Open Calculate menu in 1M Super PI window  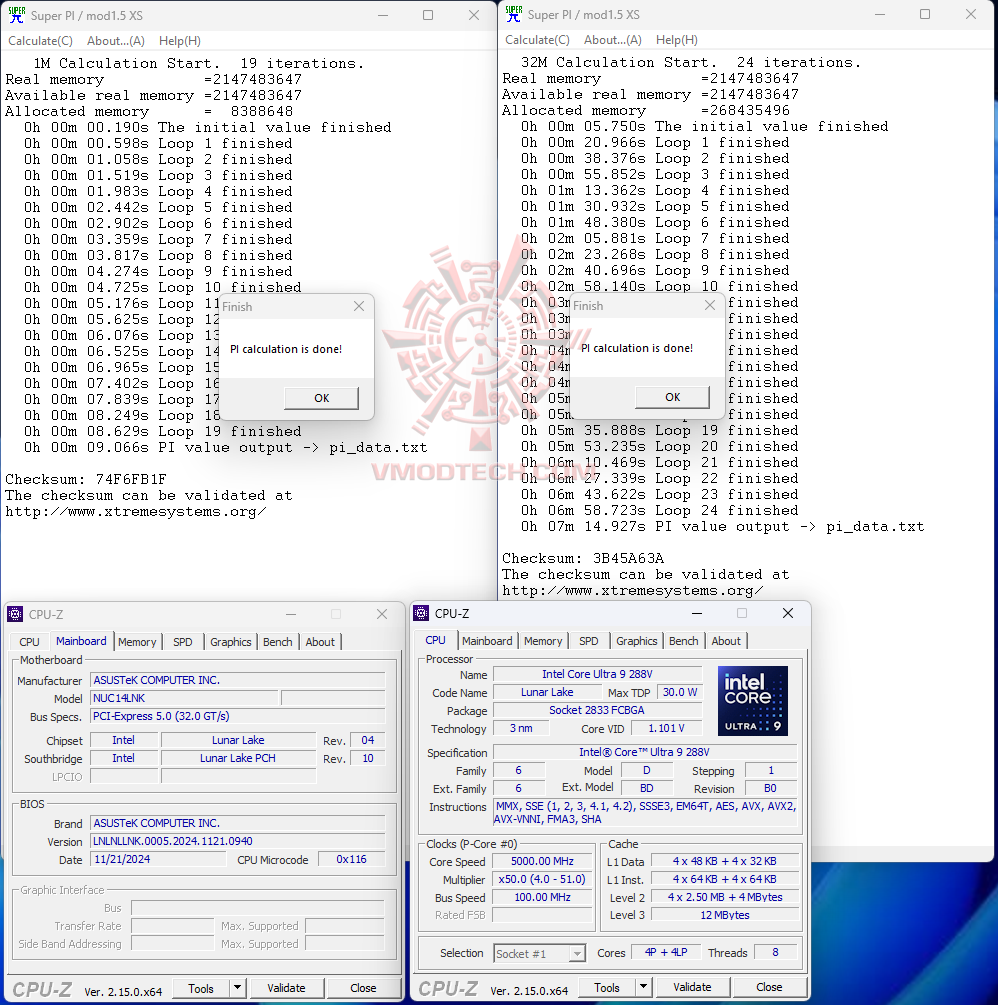[x=40, y=41]
